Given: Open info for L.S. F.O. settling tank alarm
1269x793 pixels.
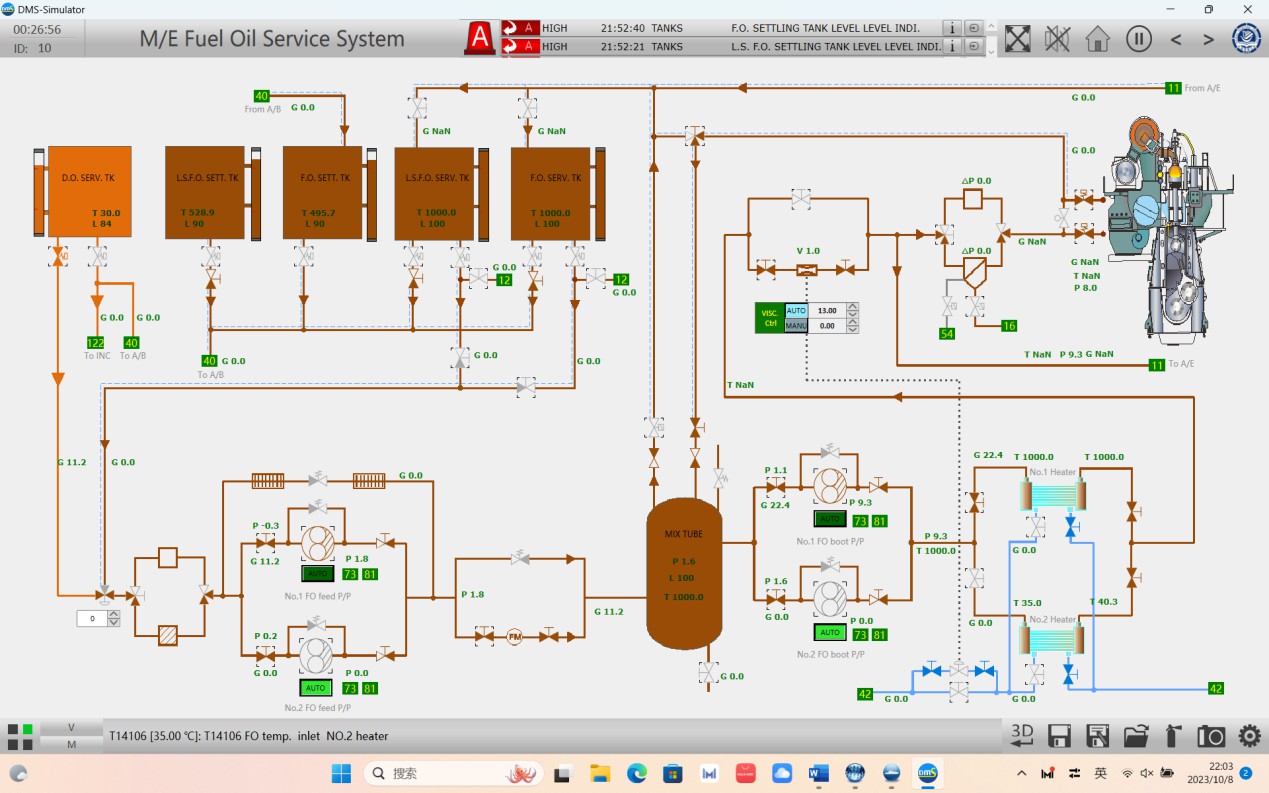Looking at the screenshot, I should pyautogui.click(x=954, y=46).
